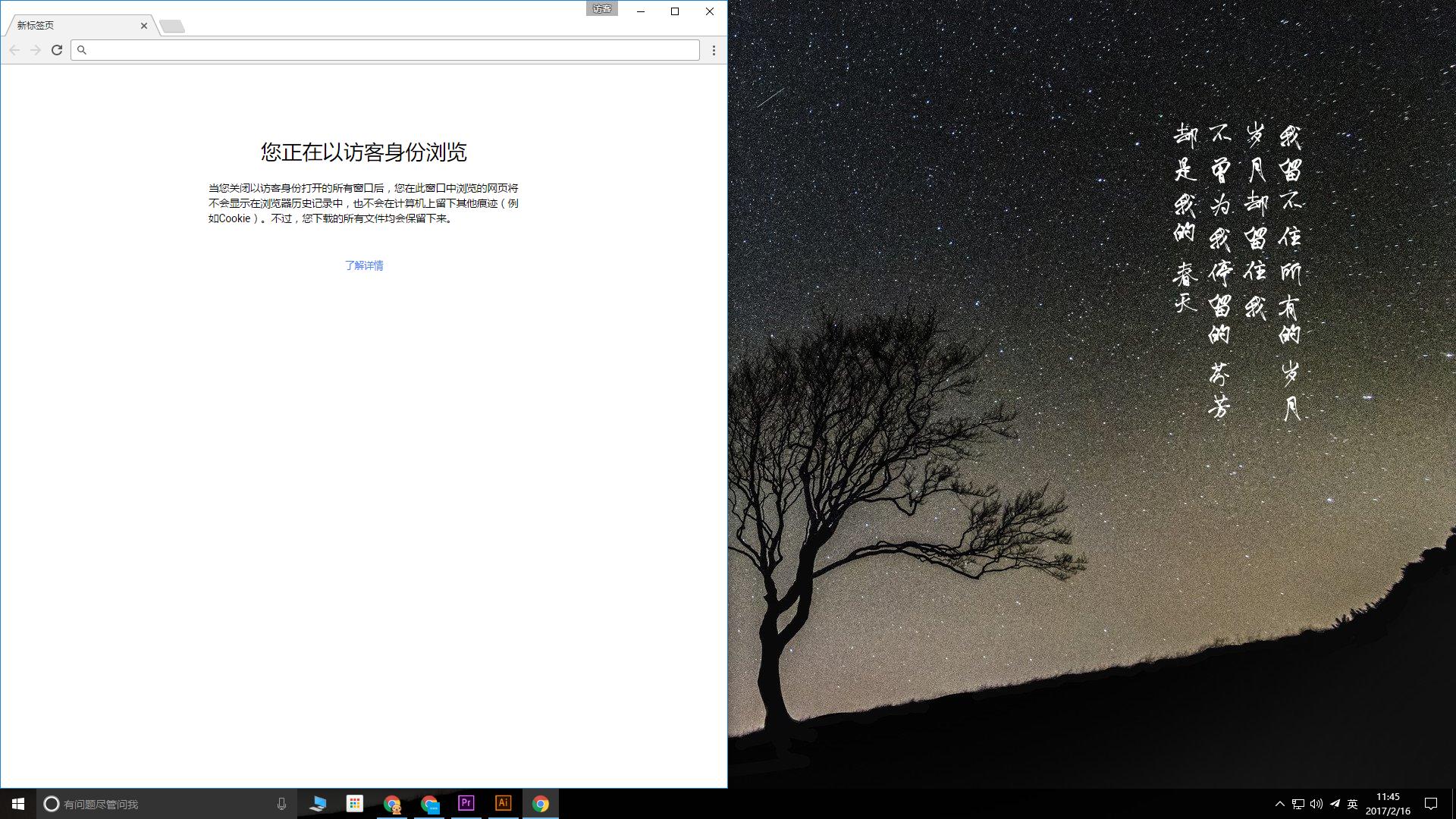The image size is (1456, 819).
Task: Launch Adobe Illustrator from the taskbar
Action: [504, 804]
